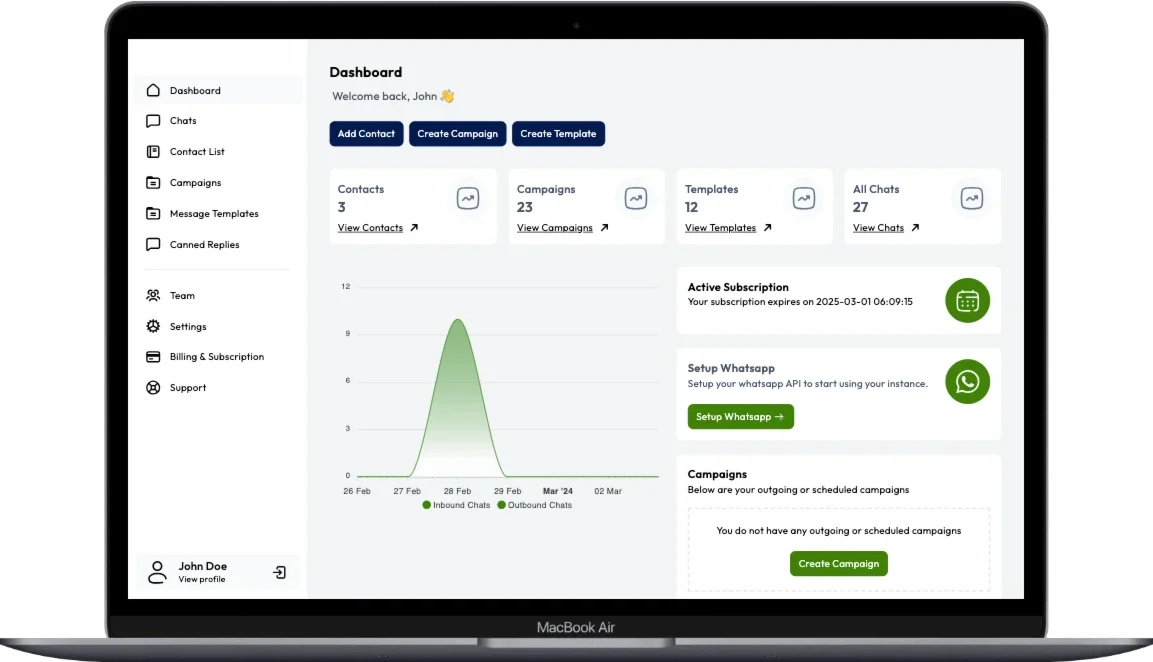Click the Message Templates folder icon

(153, 213)
